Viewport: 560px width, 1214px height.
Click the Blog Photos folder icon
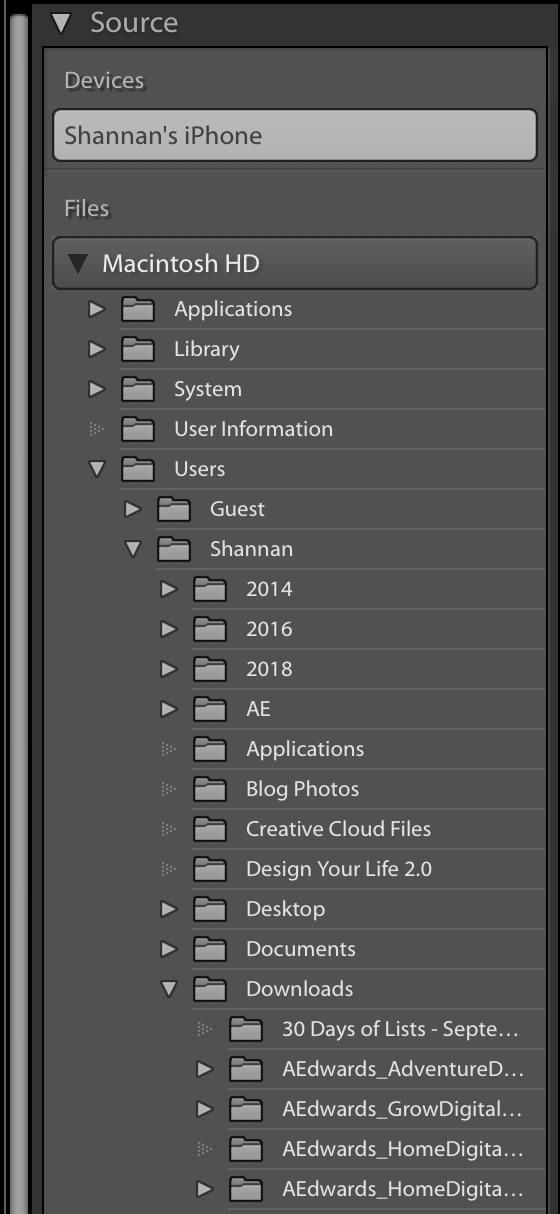pyautogui.click(x=210, y=789)
